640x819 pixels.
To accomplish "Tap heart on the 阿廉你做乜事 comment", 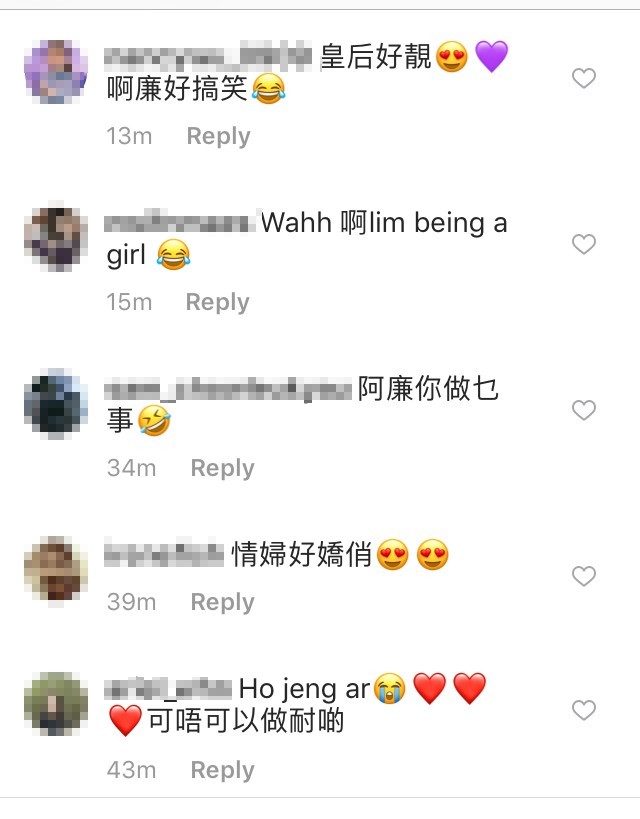I will (584, 410).
